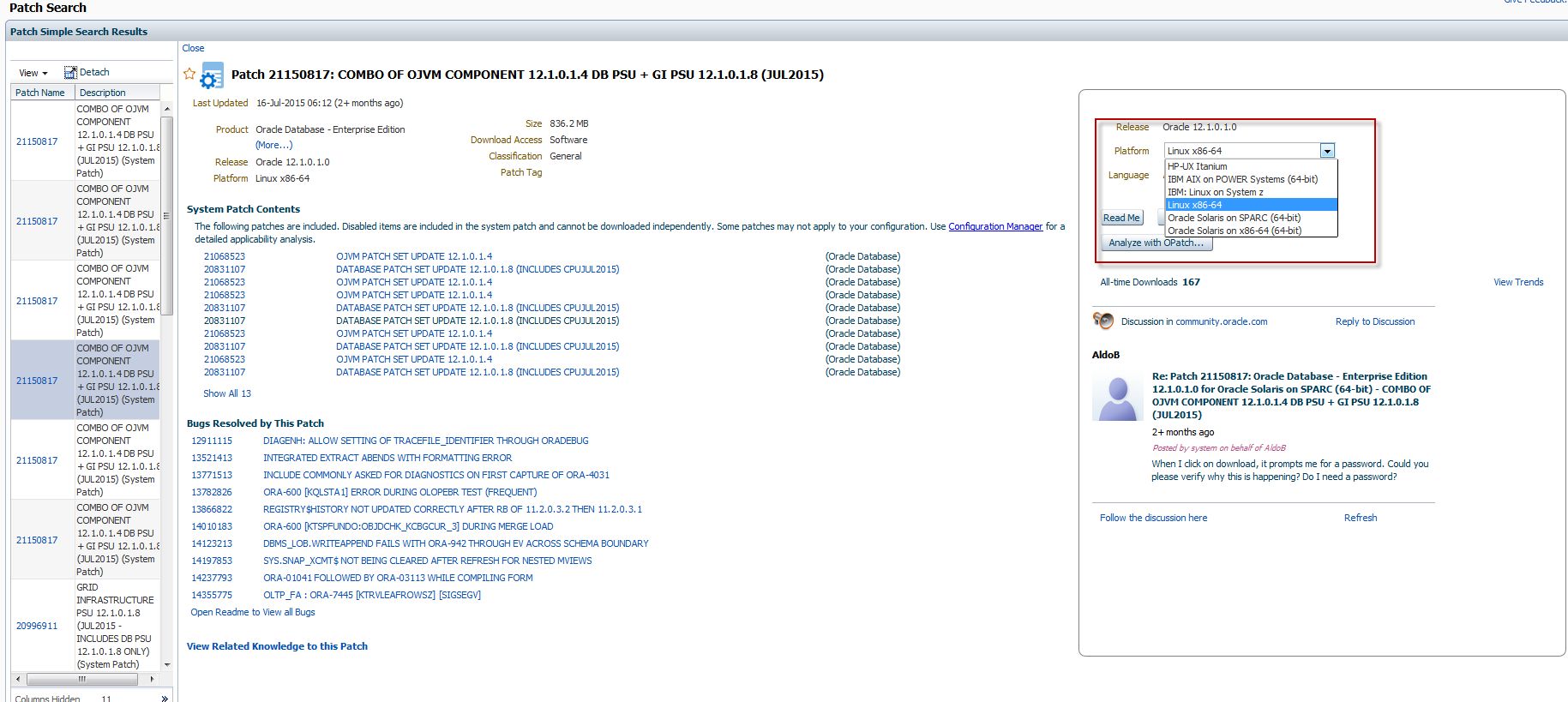Viewport: 1568px width, 702px height.
Task: Open INTEGRATED EXTRACT ABENDS WITH FORMATTING ERROR bug
Action: [387, 458]
